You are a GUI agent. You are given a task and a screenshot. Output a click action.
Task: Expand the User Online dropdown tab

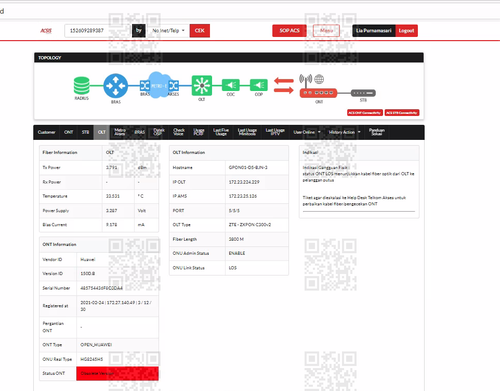(x=307, y=132)
